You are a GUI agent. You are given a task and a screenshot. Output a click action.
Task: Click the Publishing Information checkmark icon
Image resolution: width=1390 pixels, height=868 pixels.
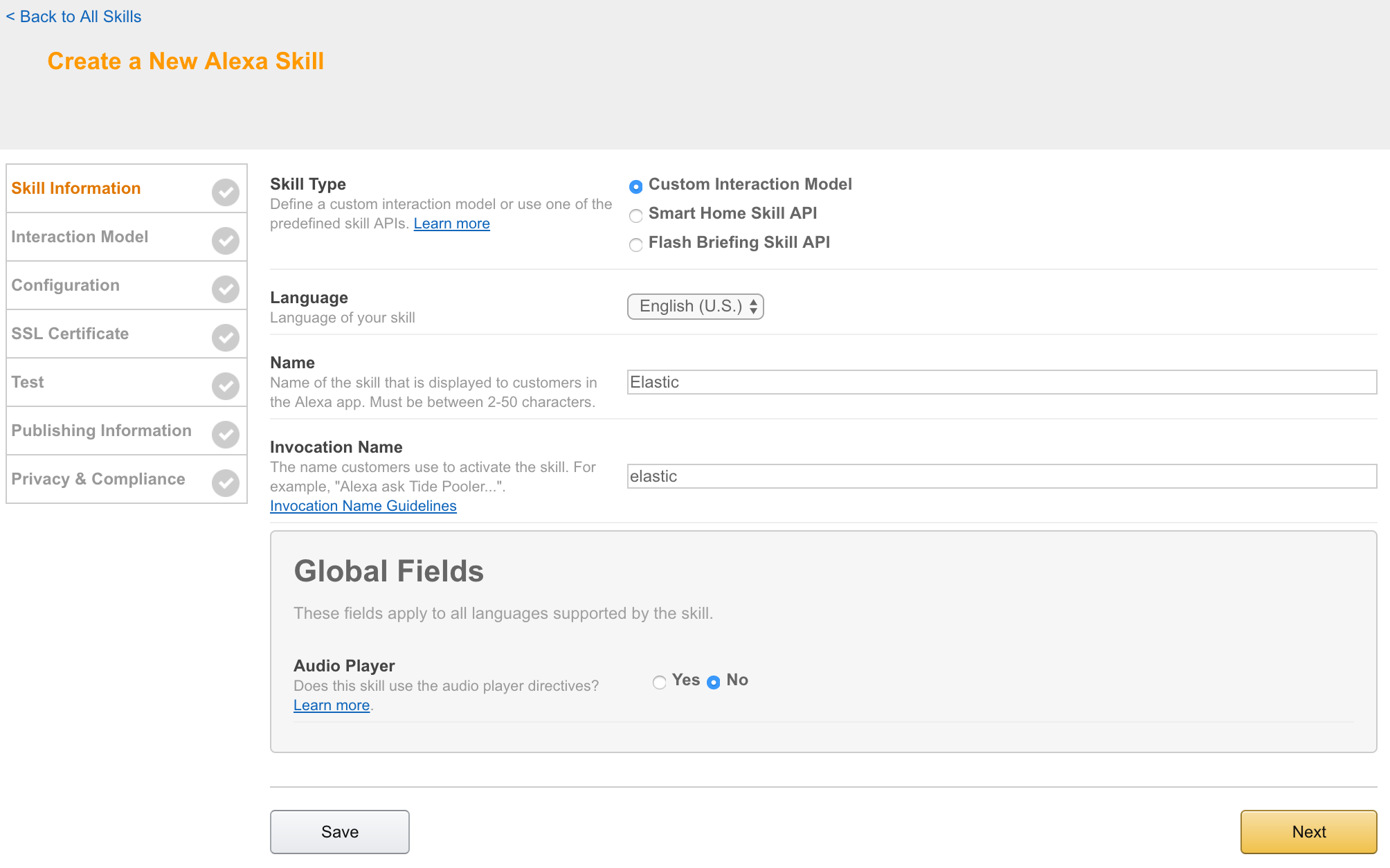coord(225,434)
